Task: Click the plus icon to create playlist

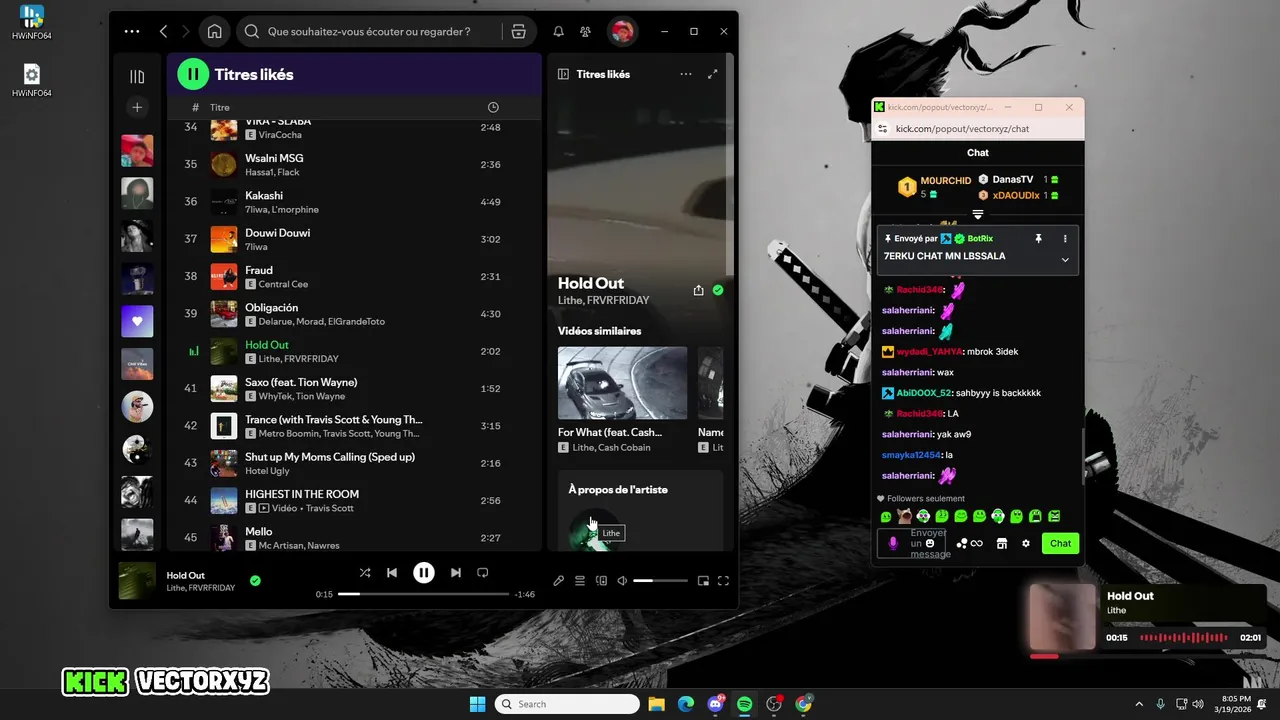Action: pos(137,107)
